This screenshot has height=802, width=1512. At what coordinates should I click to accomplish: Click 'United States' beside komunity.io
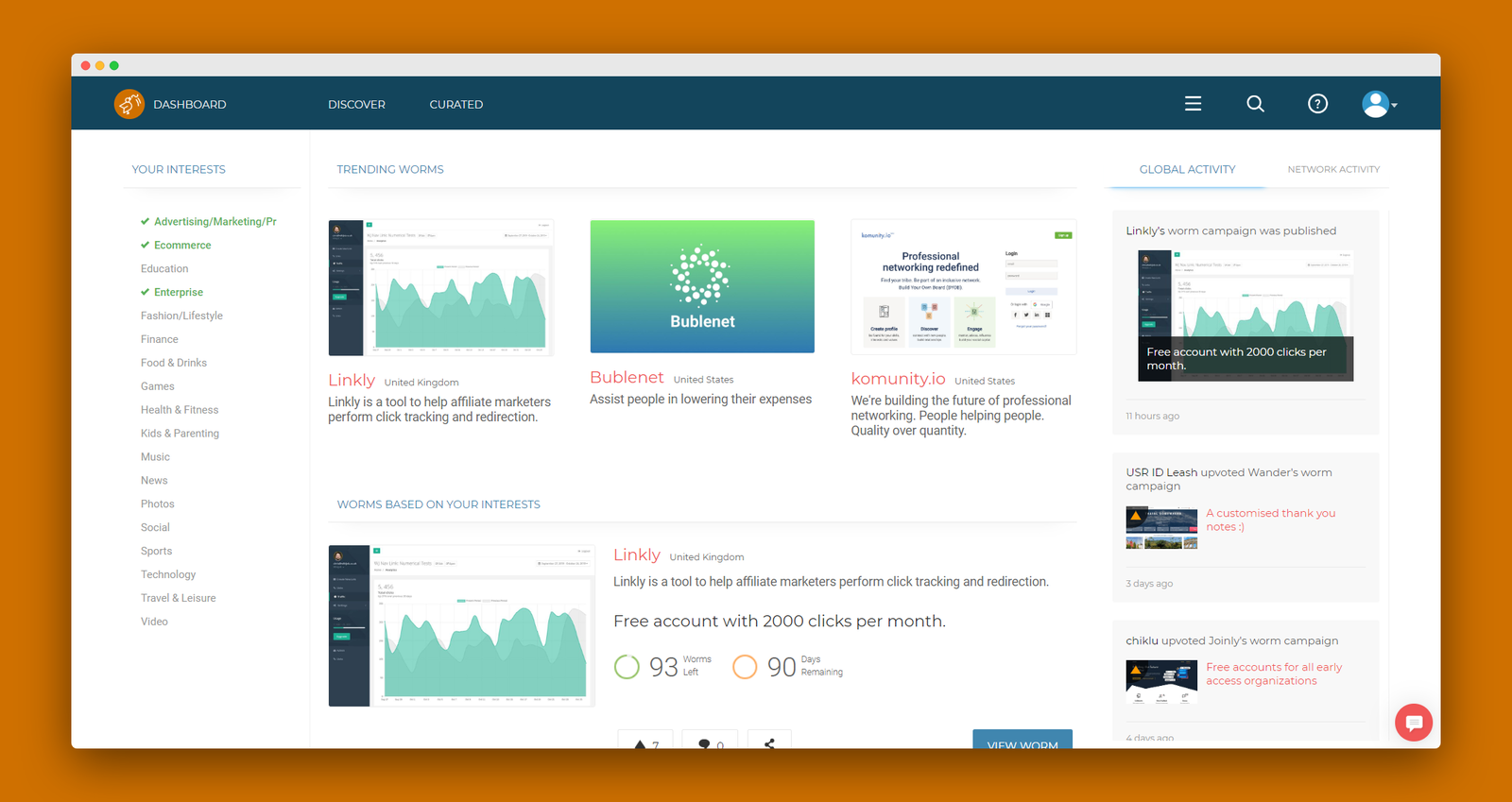pos(985,382)
